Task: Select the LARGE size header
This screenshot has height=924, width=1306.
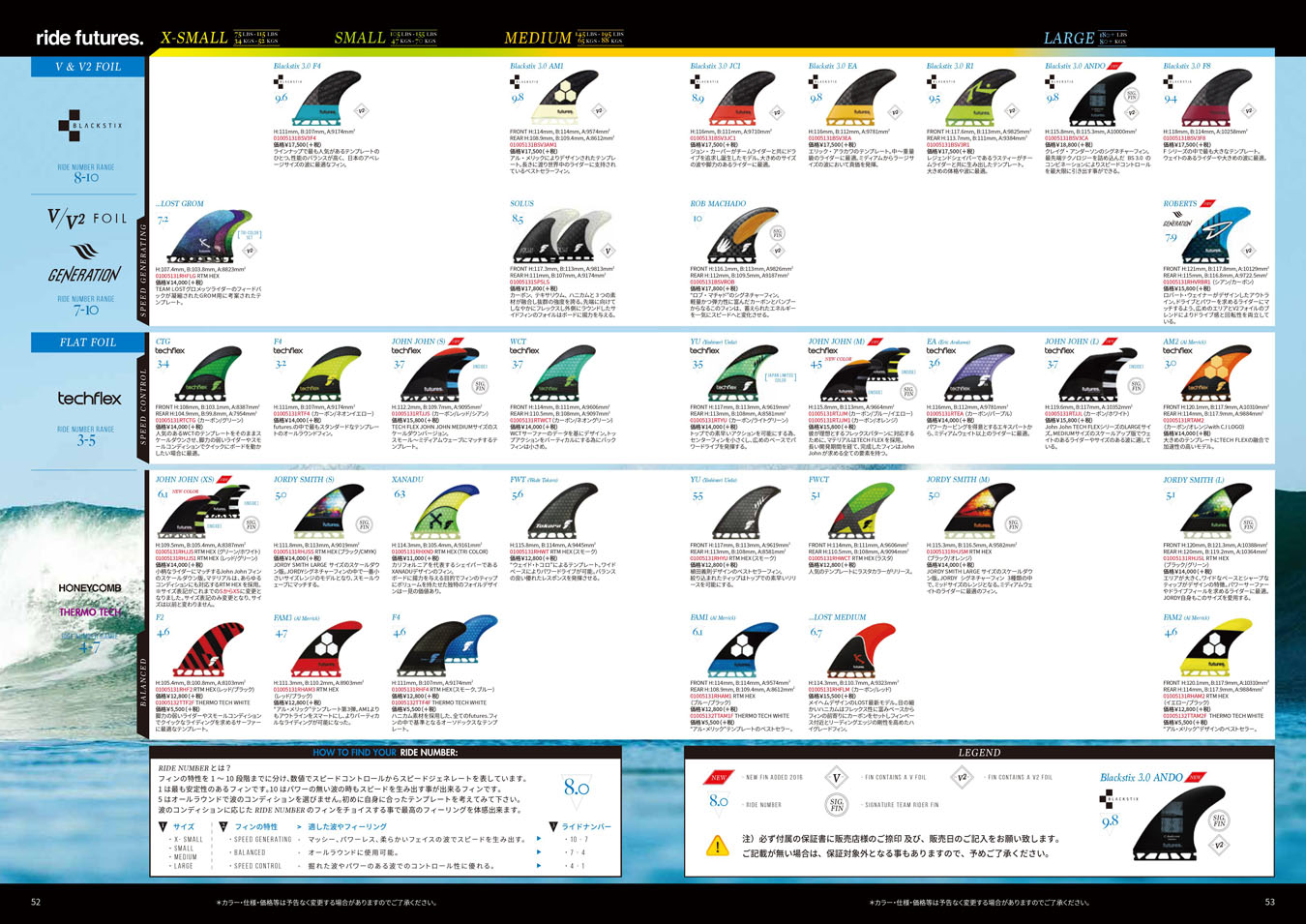Action: click(1068, 38)
